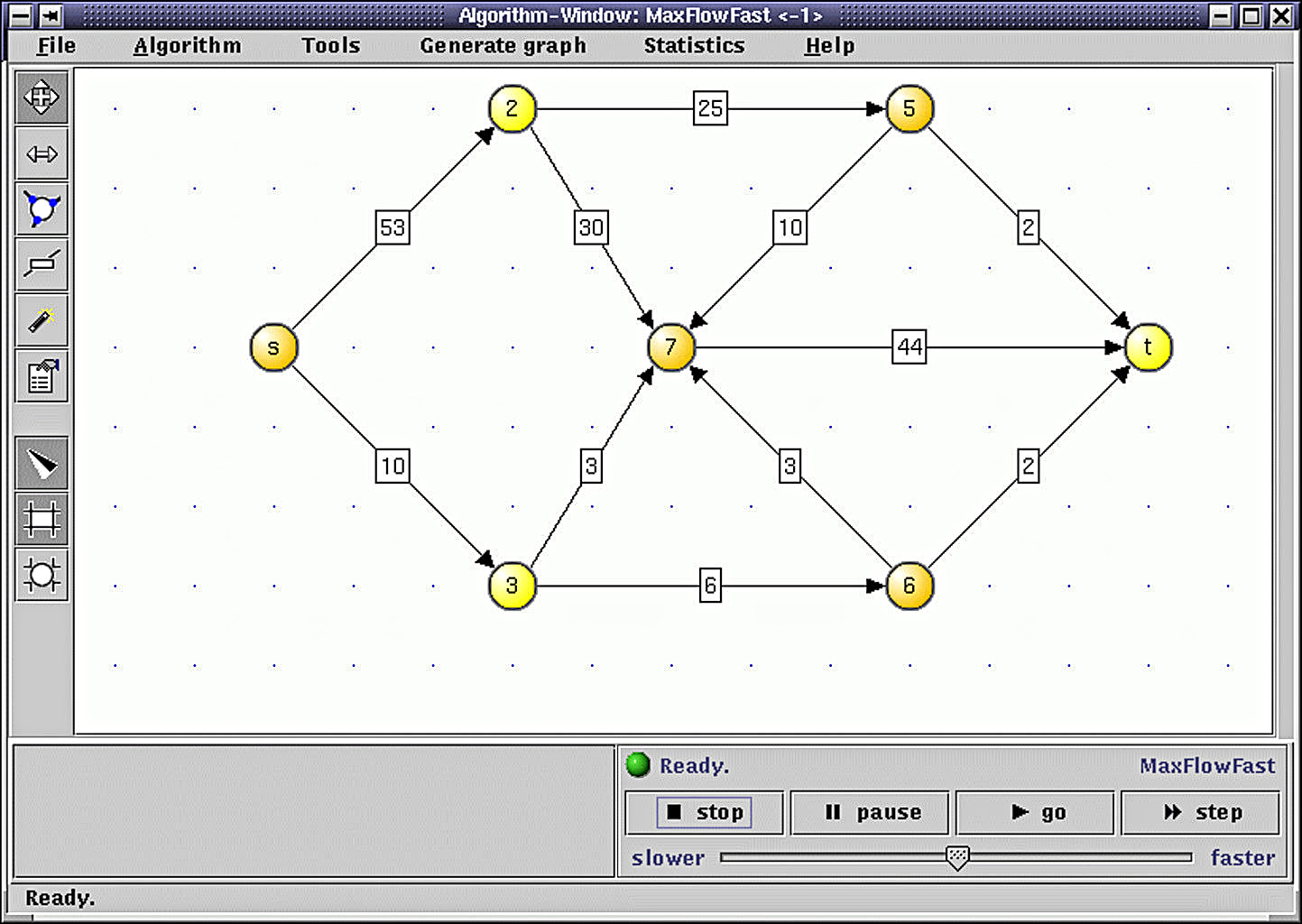The height and width of the screenshot is (924, 1302).
Task: Click the slower label
Action: [668, 858]
